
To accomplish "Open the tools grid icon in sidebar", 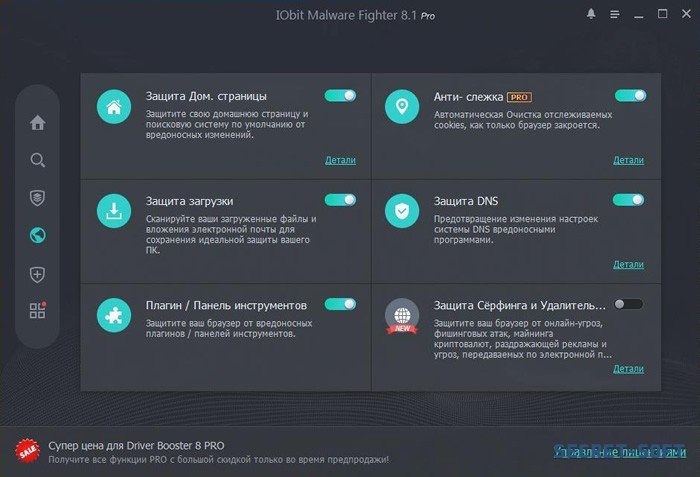I will [x=37, y=311].
